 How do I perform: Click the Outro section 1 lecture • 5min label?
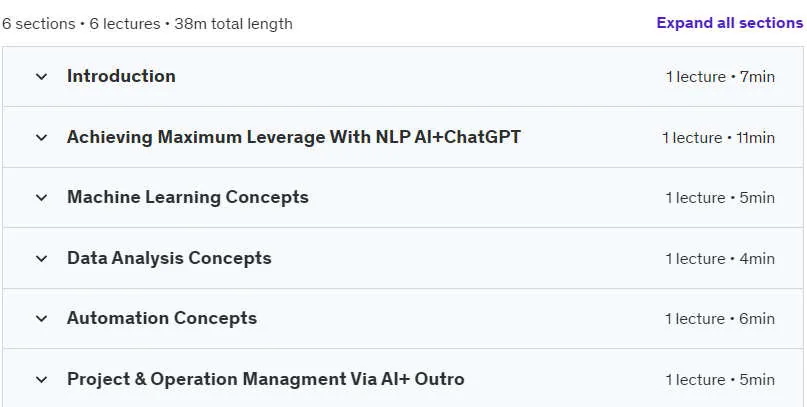720,380
